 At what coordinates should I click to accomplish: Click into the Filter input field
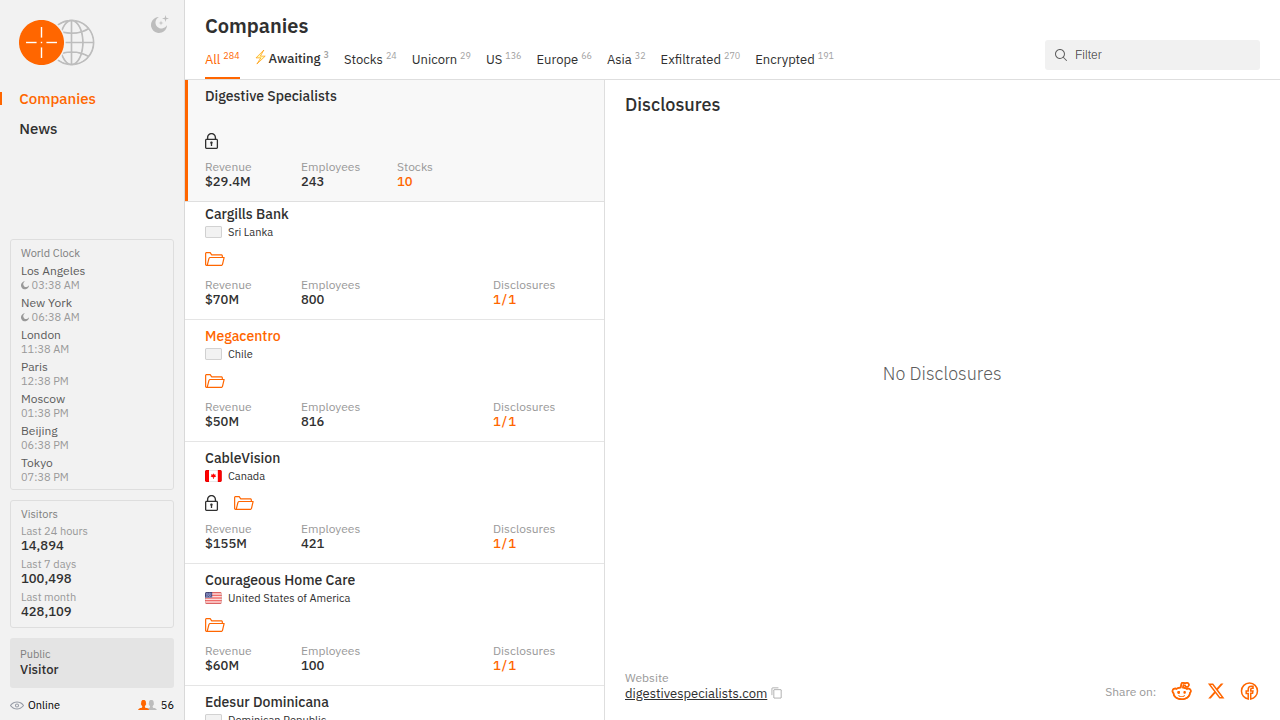(x=1152, y=55)
